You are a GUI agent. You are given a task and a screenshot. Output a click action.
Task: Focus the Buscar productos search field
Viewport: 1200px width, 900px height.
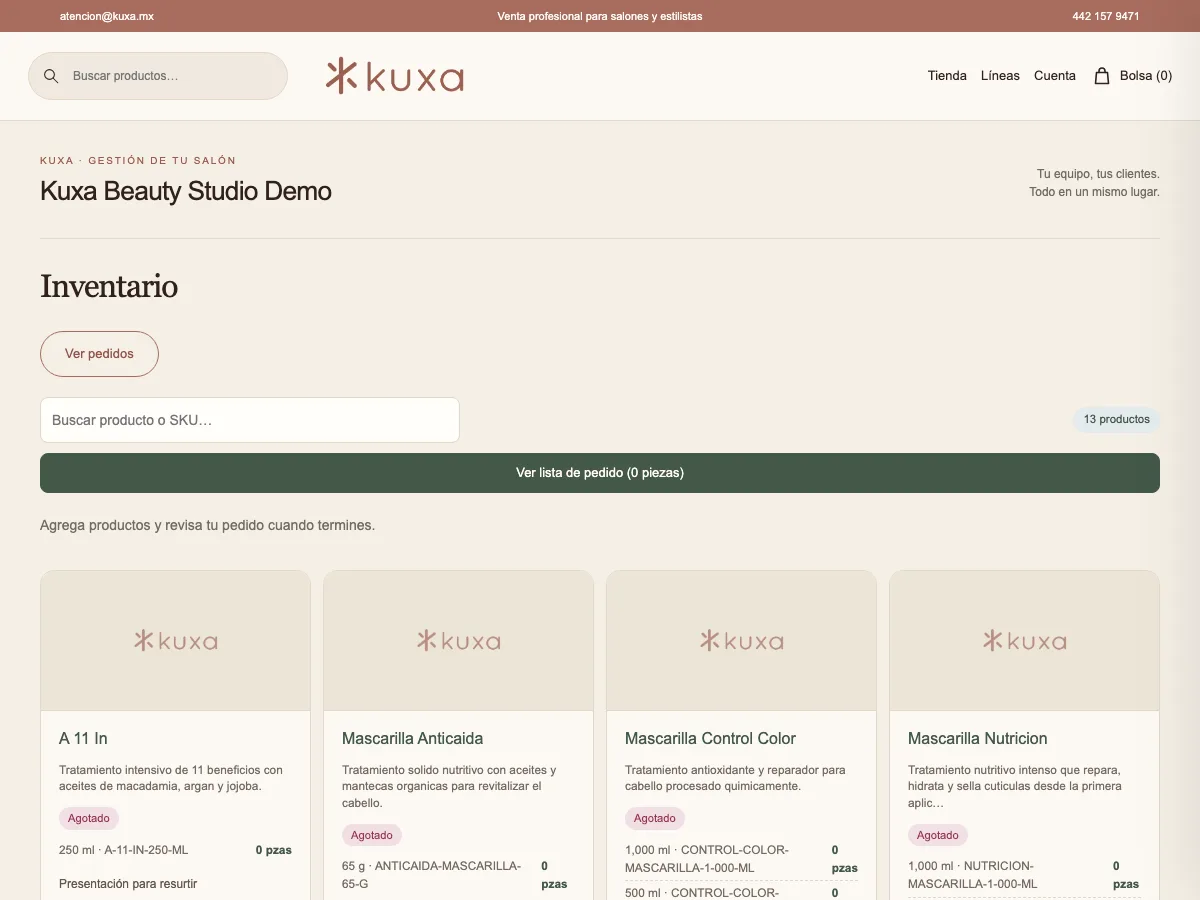coord(158,76)
